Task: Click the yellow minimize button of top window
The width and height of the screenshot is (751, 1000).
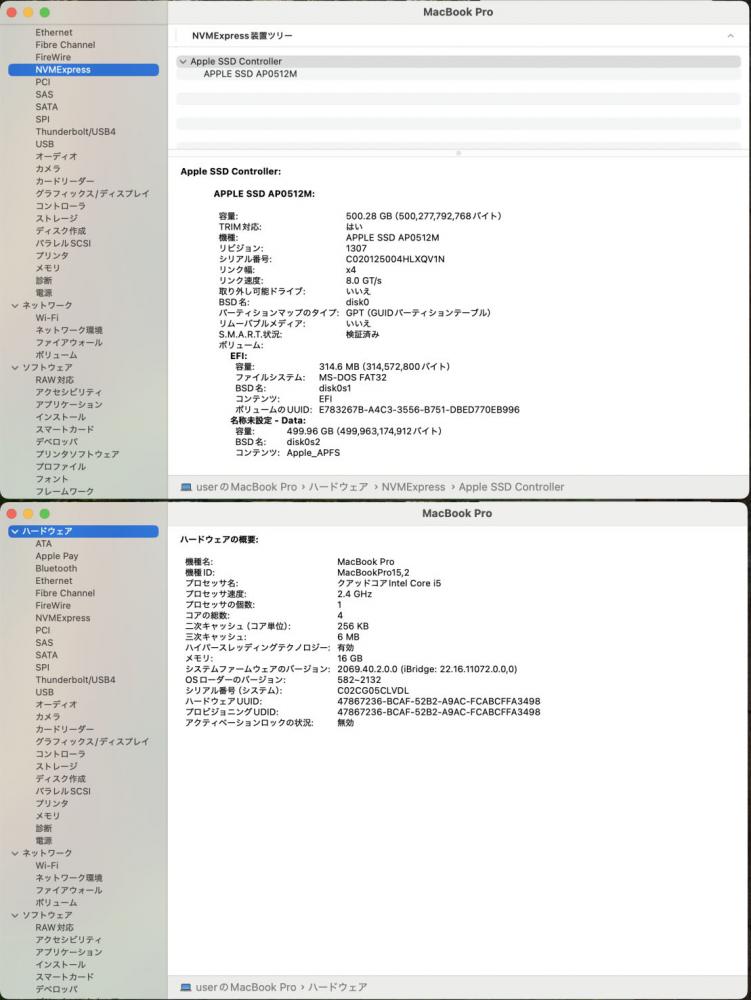Action: (28, 12)
